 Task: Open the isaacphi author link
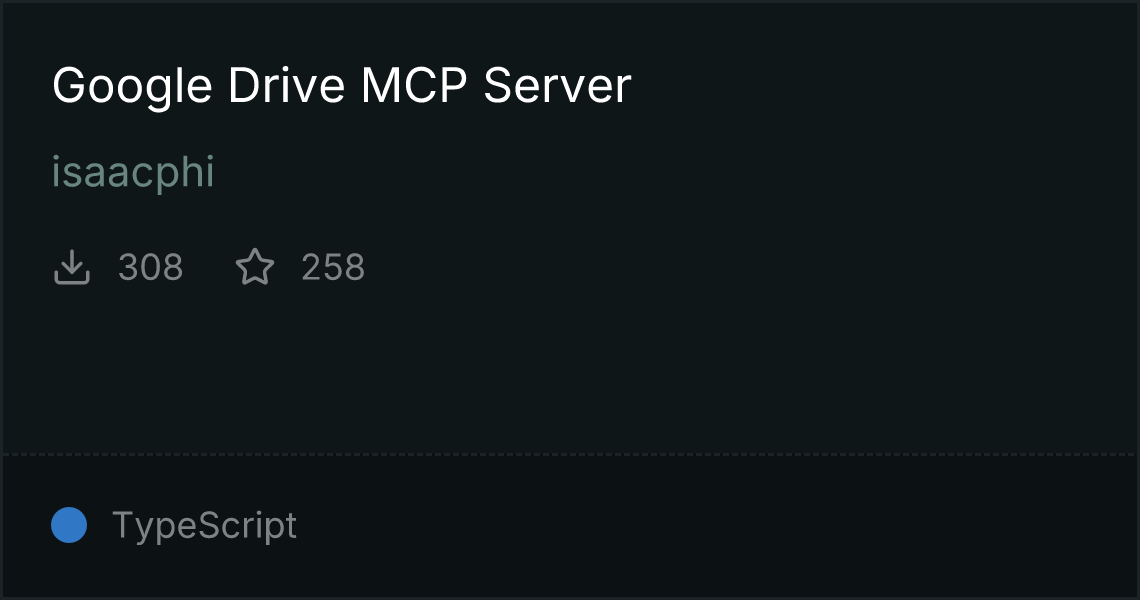tap(133, 172)
